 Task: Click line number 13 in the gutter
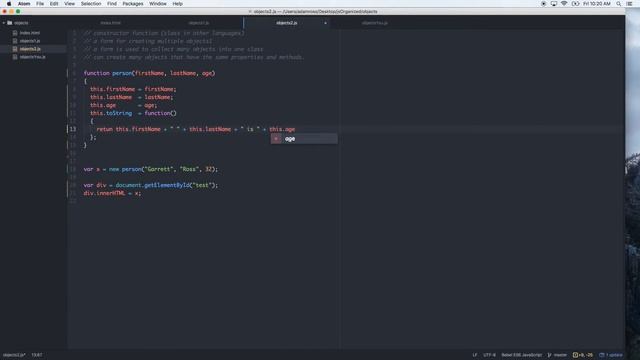pyautogui.click(x=73, y=129)
